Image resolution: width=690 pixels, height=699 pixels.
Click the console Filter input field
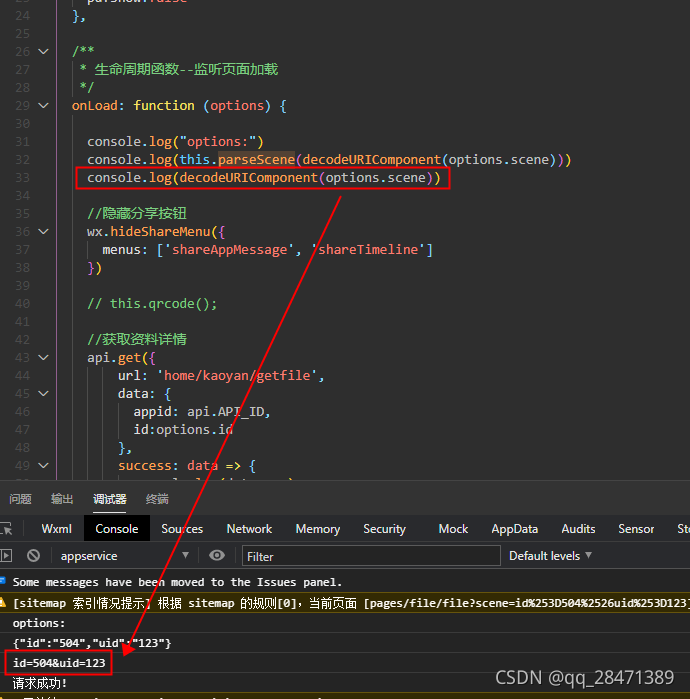(x=371, y=556)
